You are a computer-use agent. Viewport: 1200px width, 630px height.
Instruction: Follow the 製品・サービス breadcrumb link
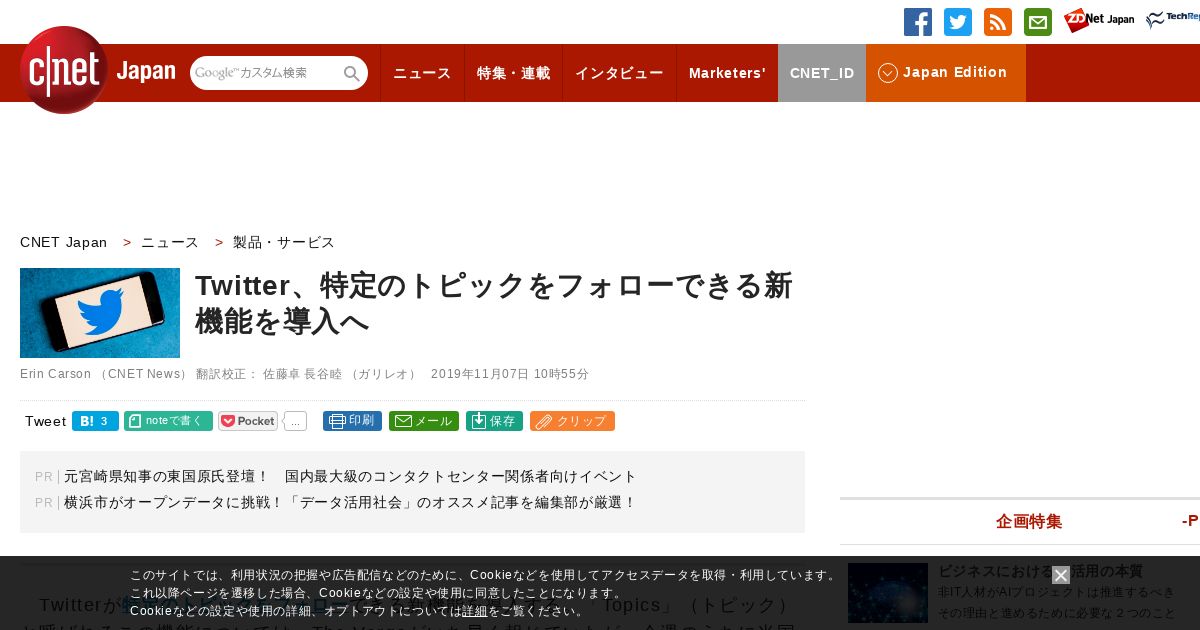click(284, 242)
